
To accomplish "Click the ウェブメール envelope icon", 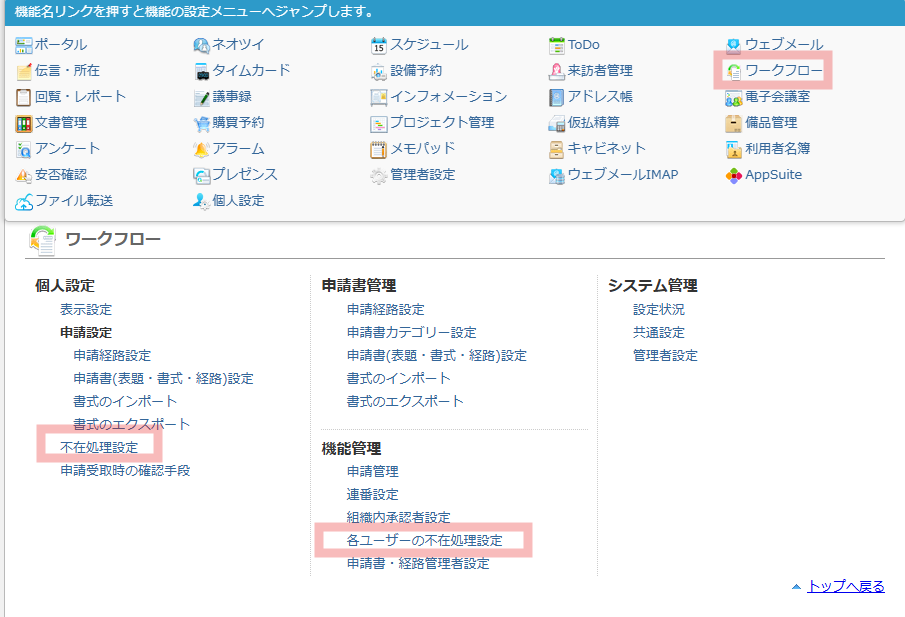I will 734,45.
